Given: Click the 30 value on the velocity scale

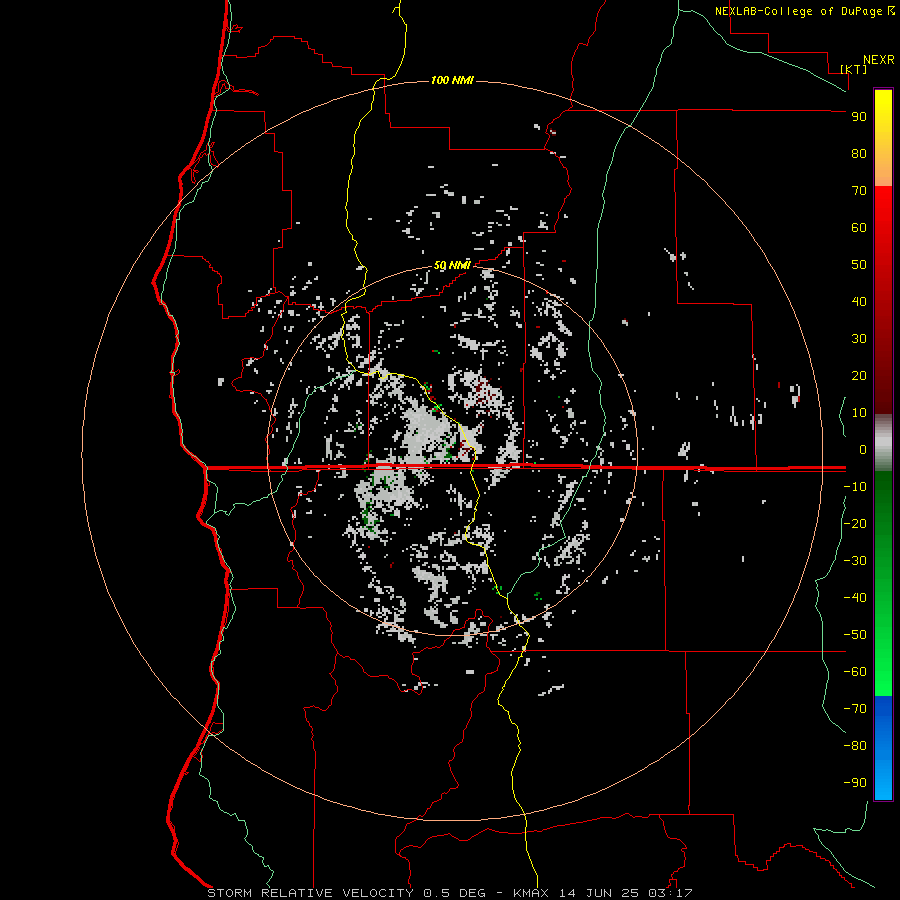Looking at the screenshot, I should 859,339.
